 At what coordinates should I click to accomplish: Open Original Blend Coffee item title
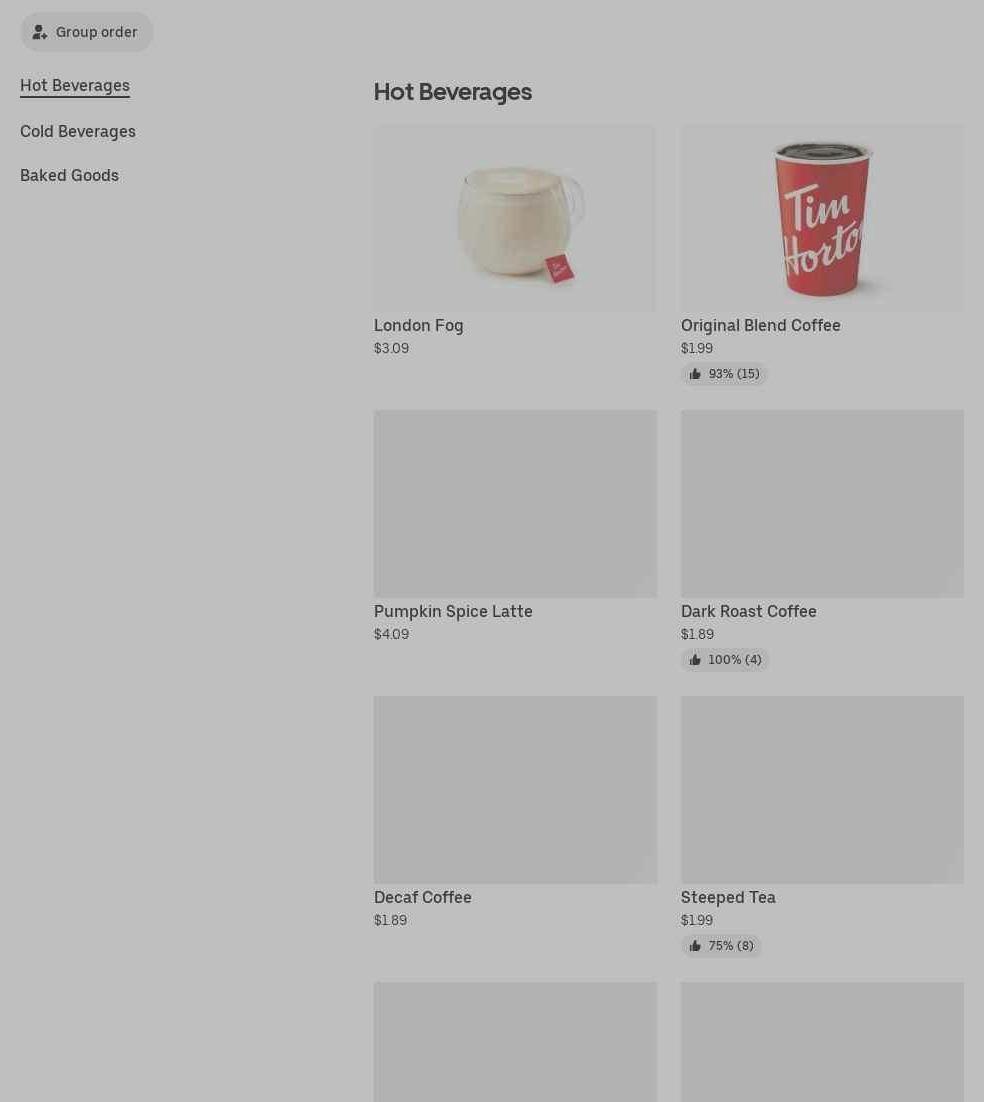point(760,325)
